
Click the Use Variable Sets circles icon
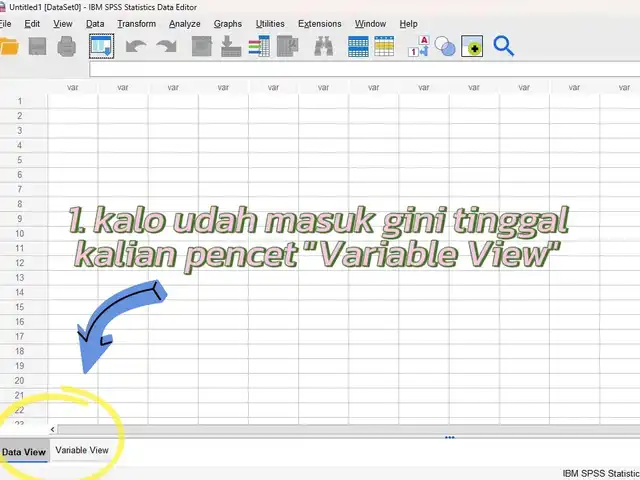tap(446, 46)
